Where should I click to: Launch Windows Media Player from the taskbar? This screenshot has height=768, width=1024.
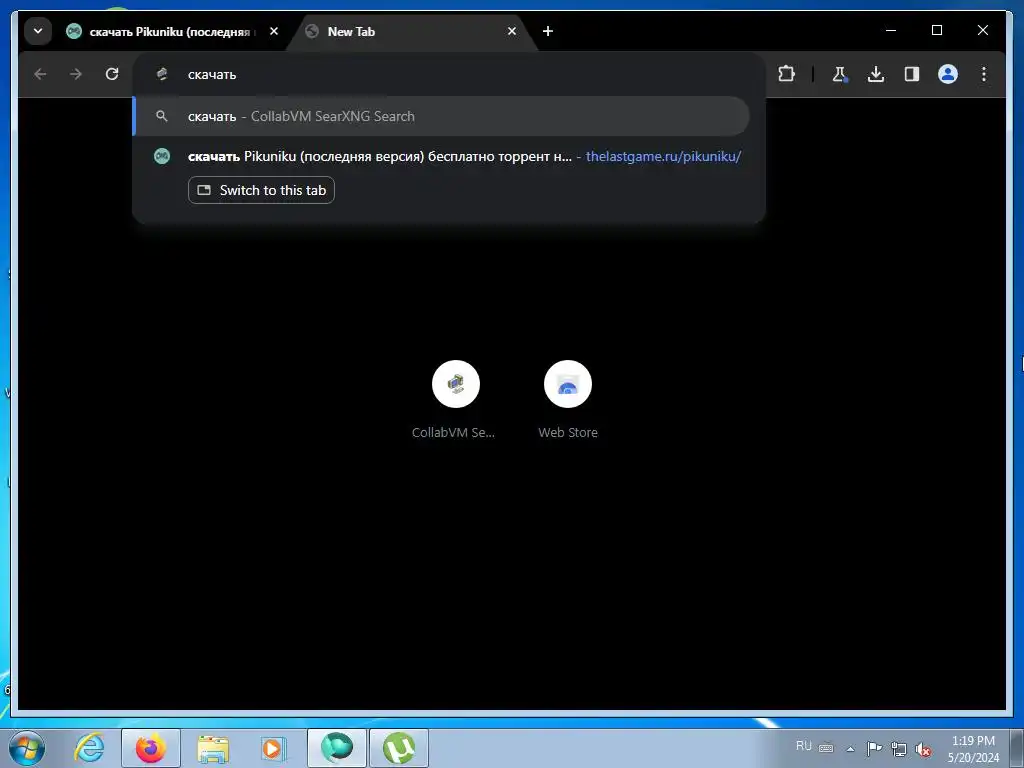click(273, 748)
